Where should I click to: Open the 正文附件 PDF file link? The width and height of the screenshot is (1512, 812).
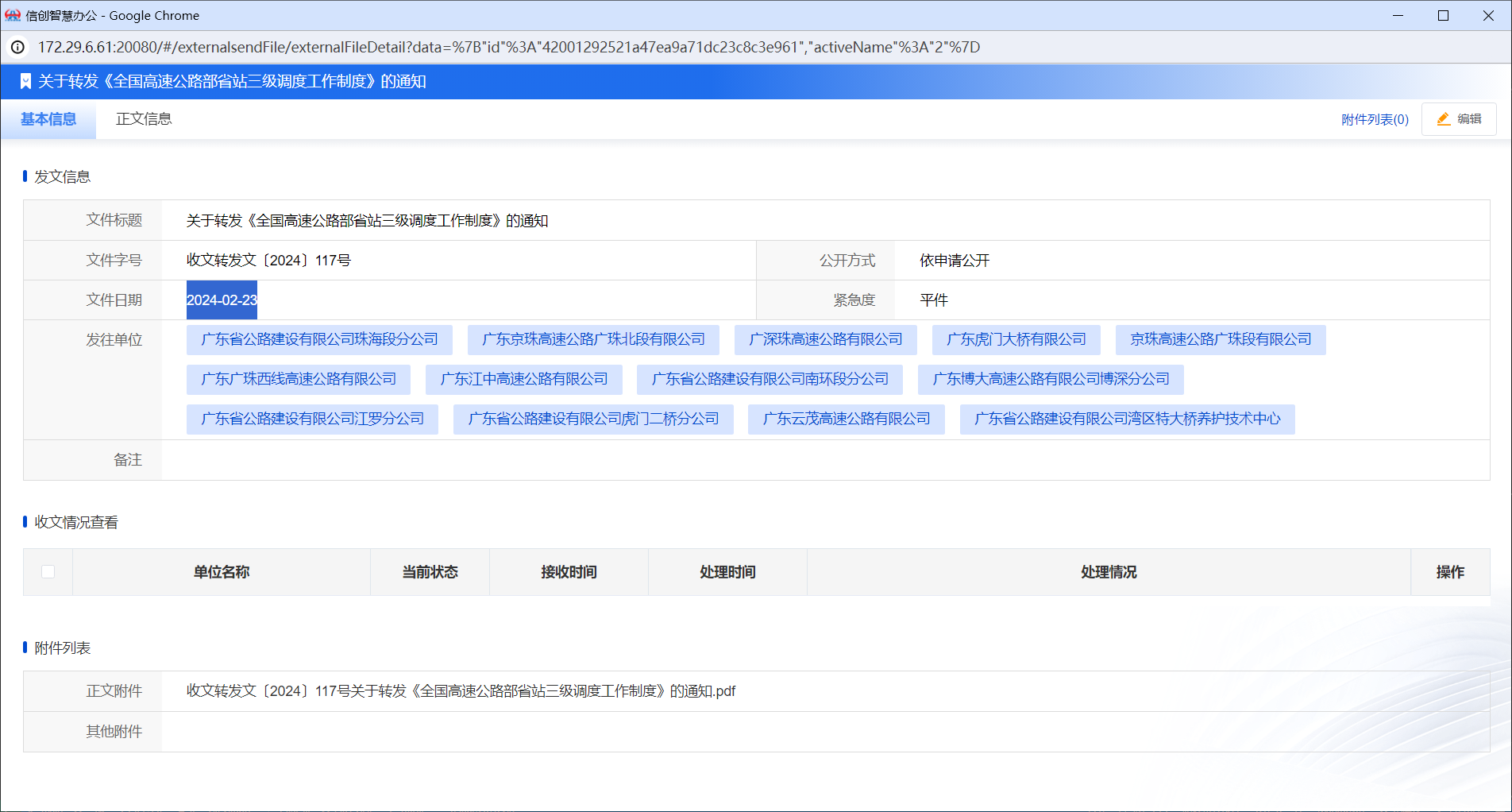click(461, 691)
